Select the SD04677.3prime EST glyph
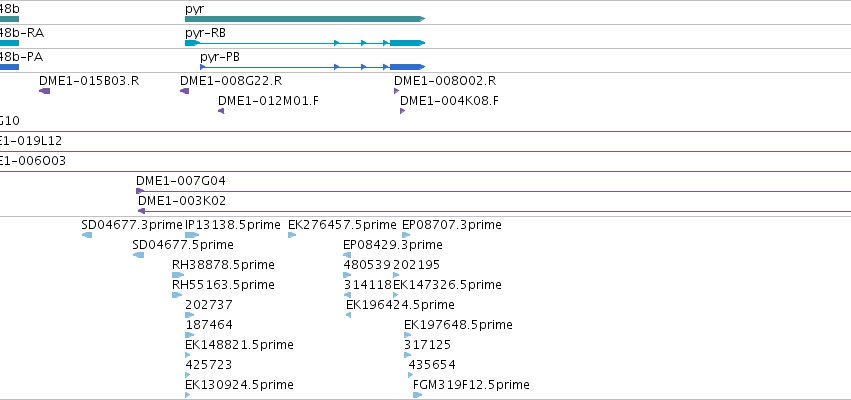Image resolution: width=851 pixels, height=400 pixels. coord(87,235)
